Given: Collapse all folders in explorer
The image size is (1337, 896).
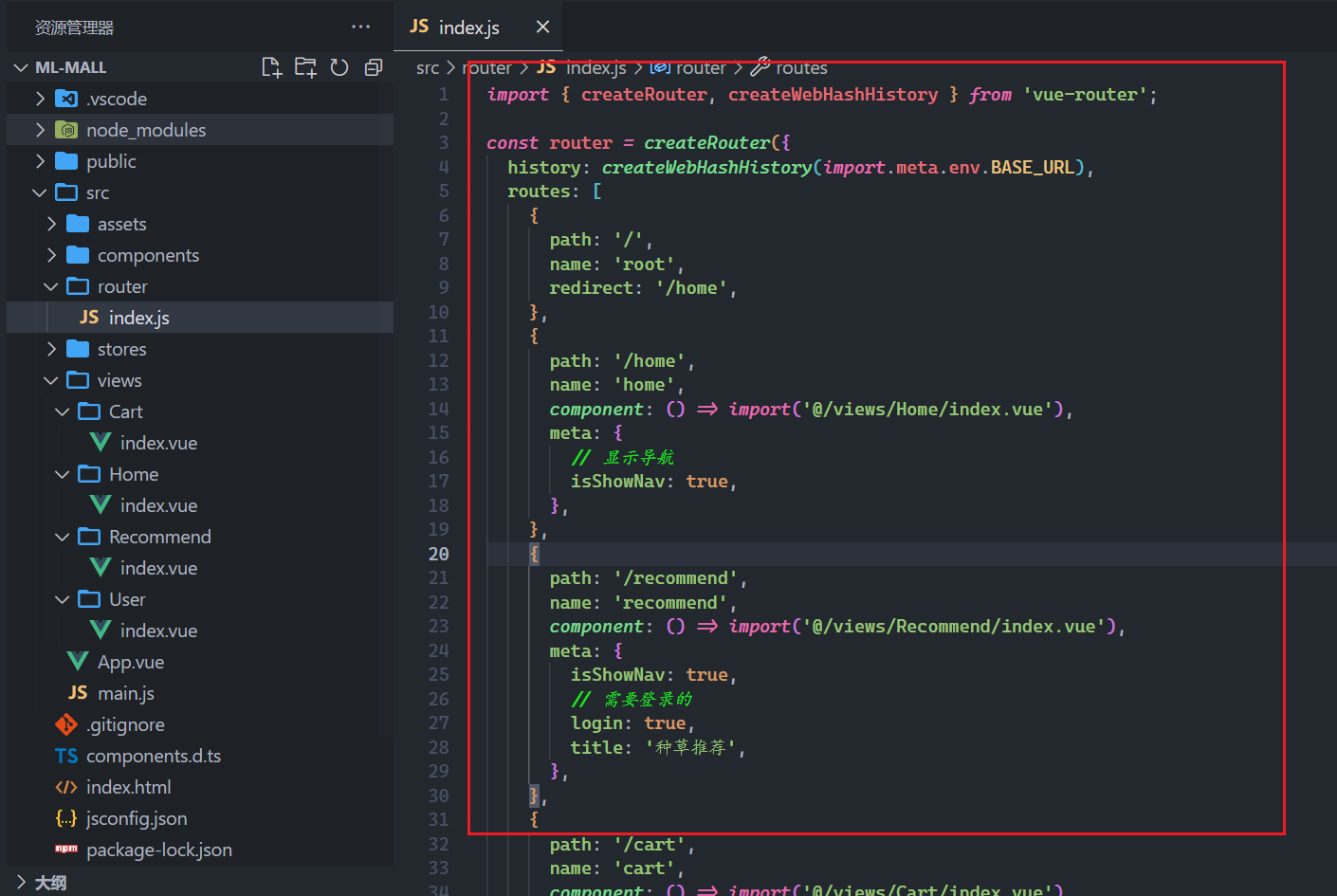Looking at the screenshot, I should pos(374,67).
